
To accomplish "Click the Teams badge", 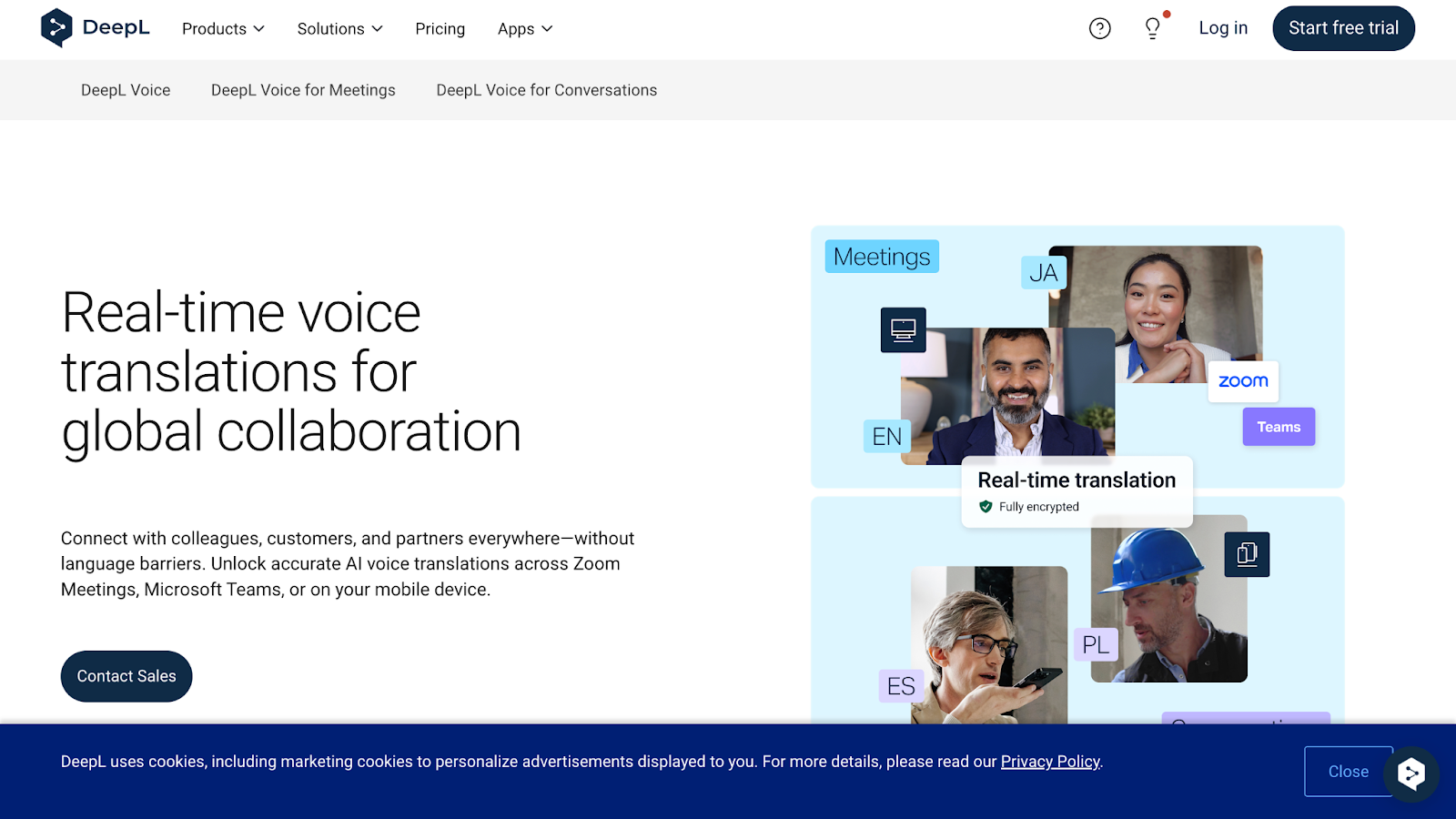I will (1279, 427).
